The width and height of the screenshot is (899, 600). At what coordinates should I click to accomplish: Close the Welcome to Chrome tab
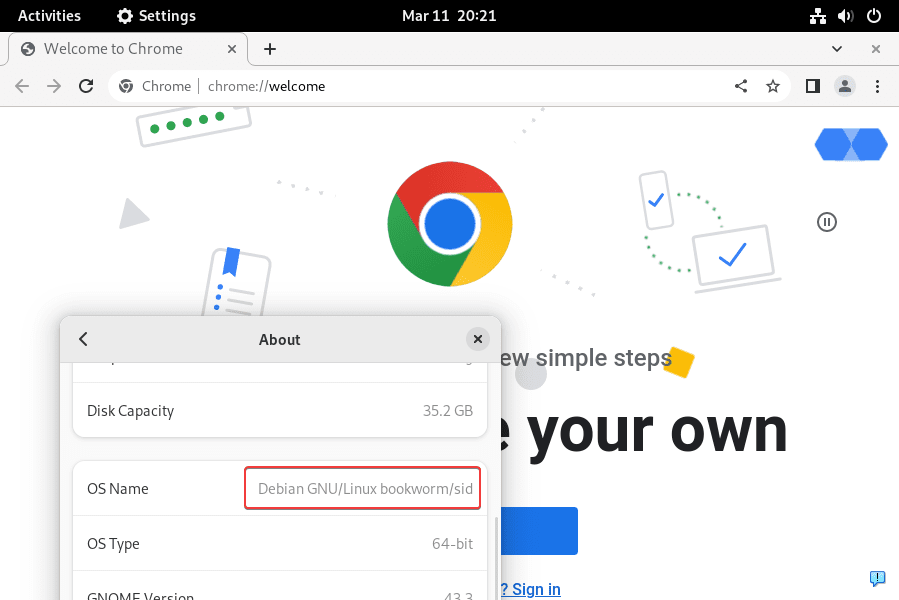232,49
